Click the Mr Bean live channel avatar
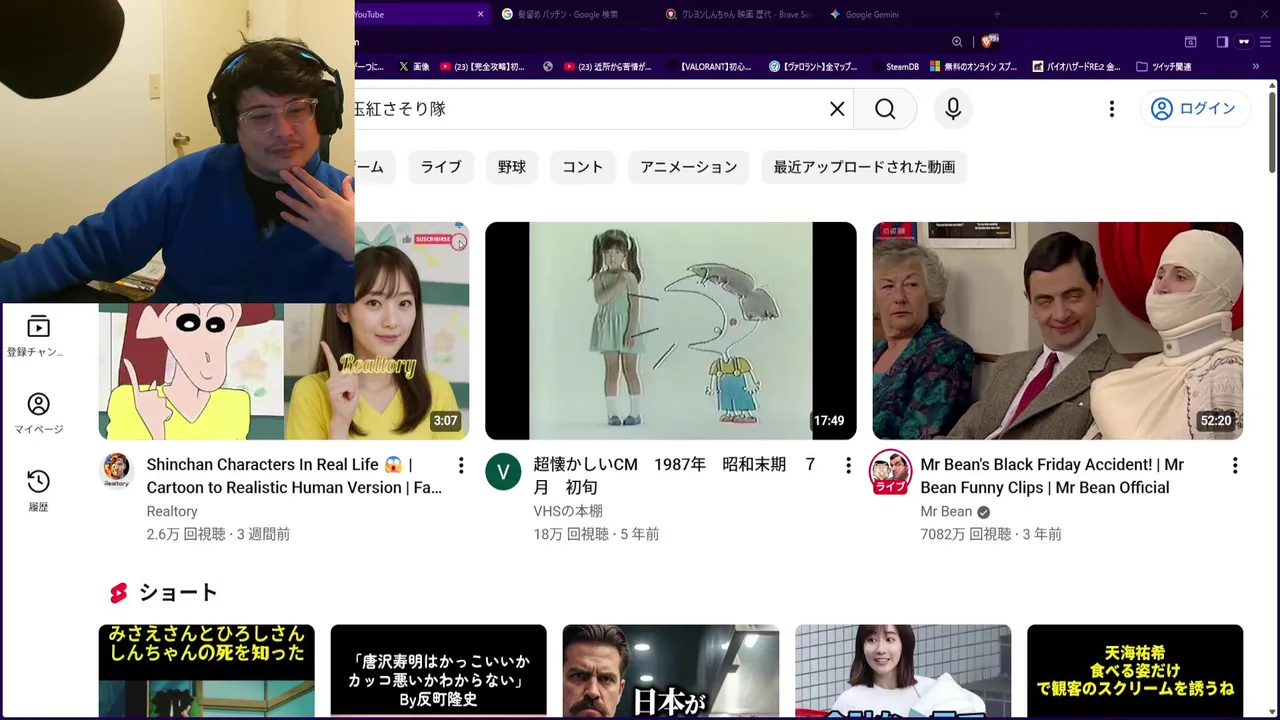Screen dimensions: 1280x720 click(x=890, y=471)
